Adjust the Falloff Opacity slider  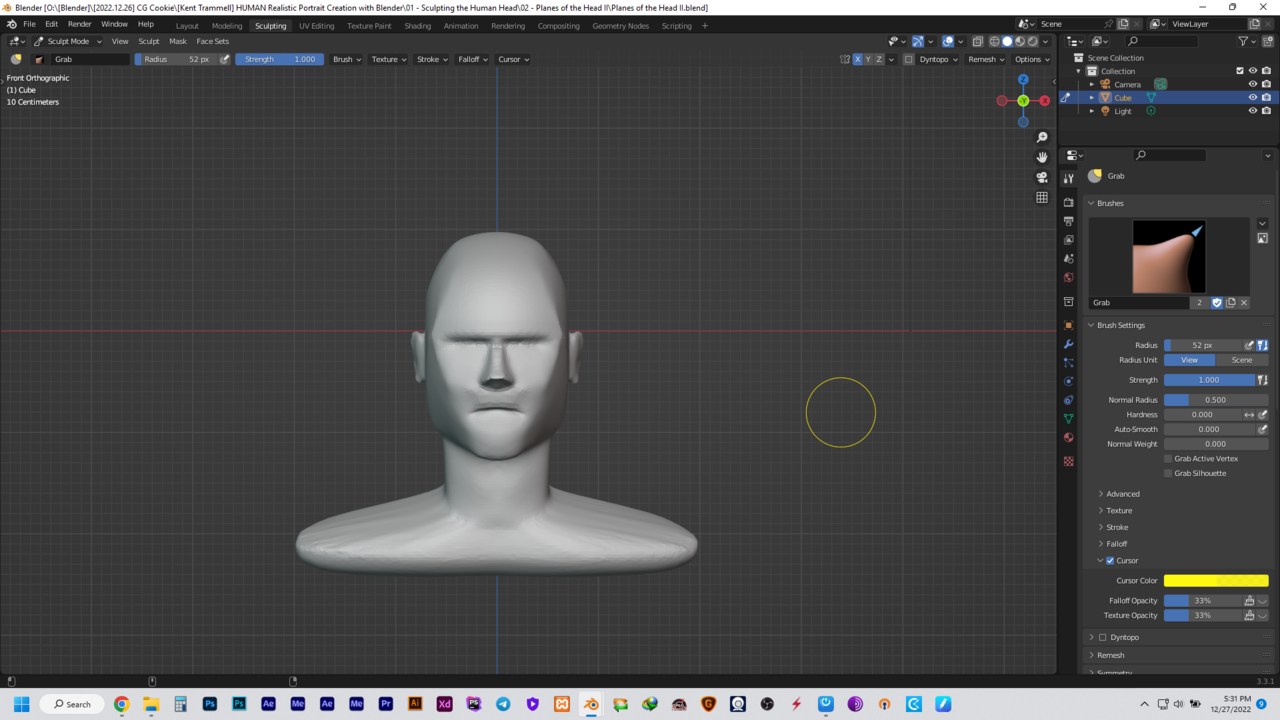pos(1203,601)
